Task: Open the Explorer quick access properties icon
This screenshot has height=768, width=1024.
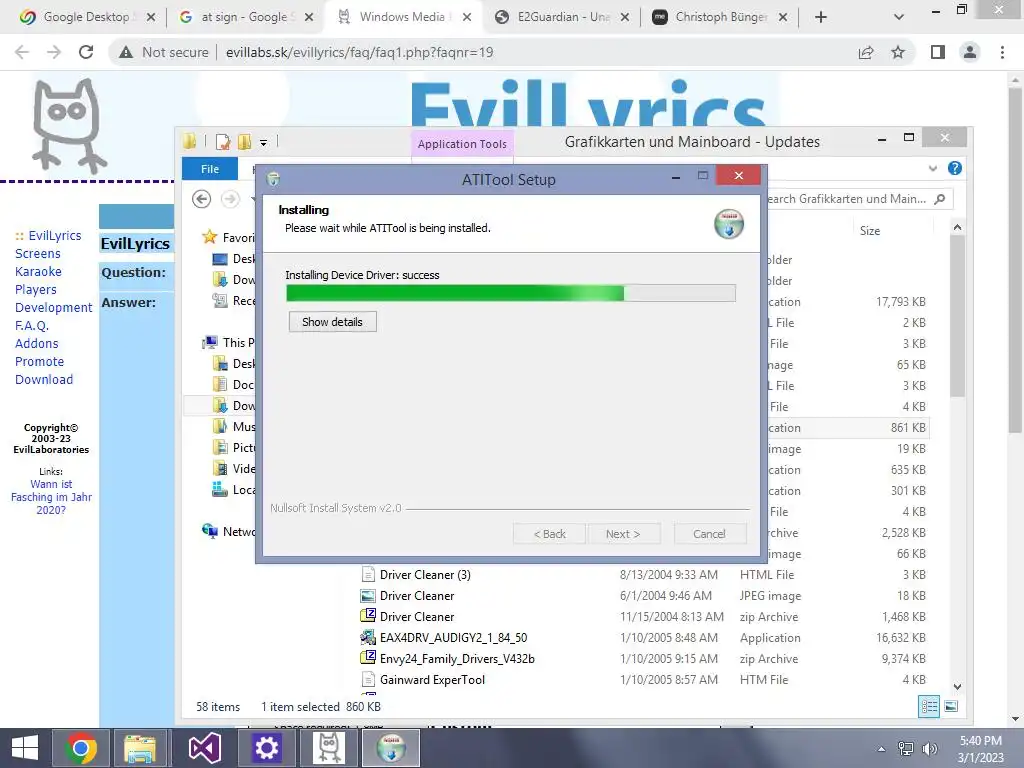Action: point(223,142)
